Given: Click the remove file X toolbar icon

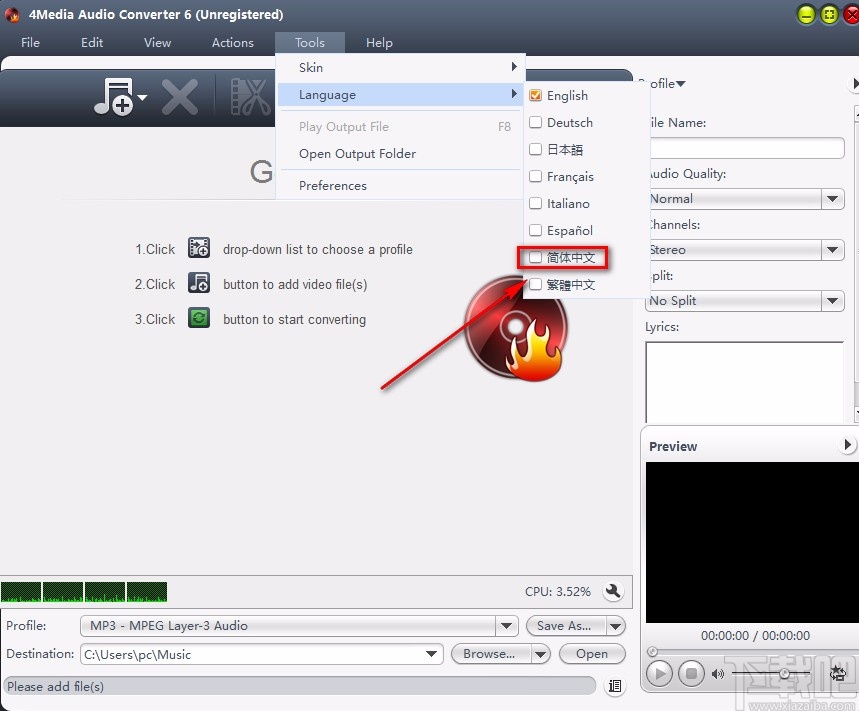Looking at the screenshot, I should pos(180,97).
